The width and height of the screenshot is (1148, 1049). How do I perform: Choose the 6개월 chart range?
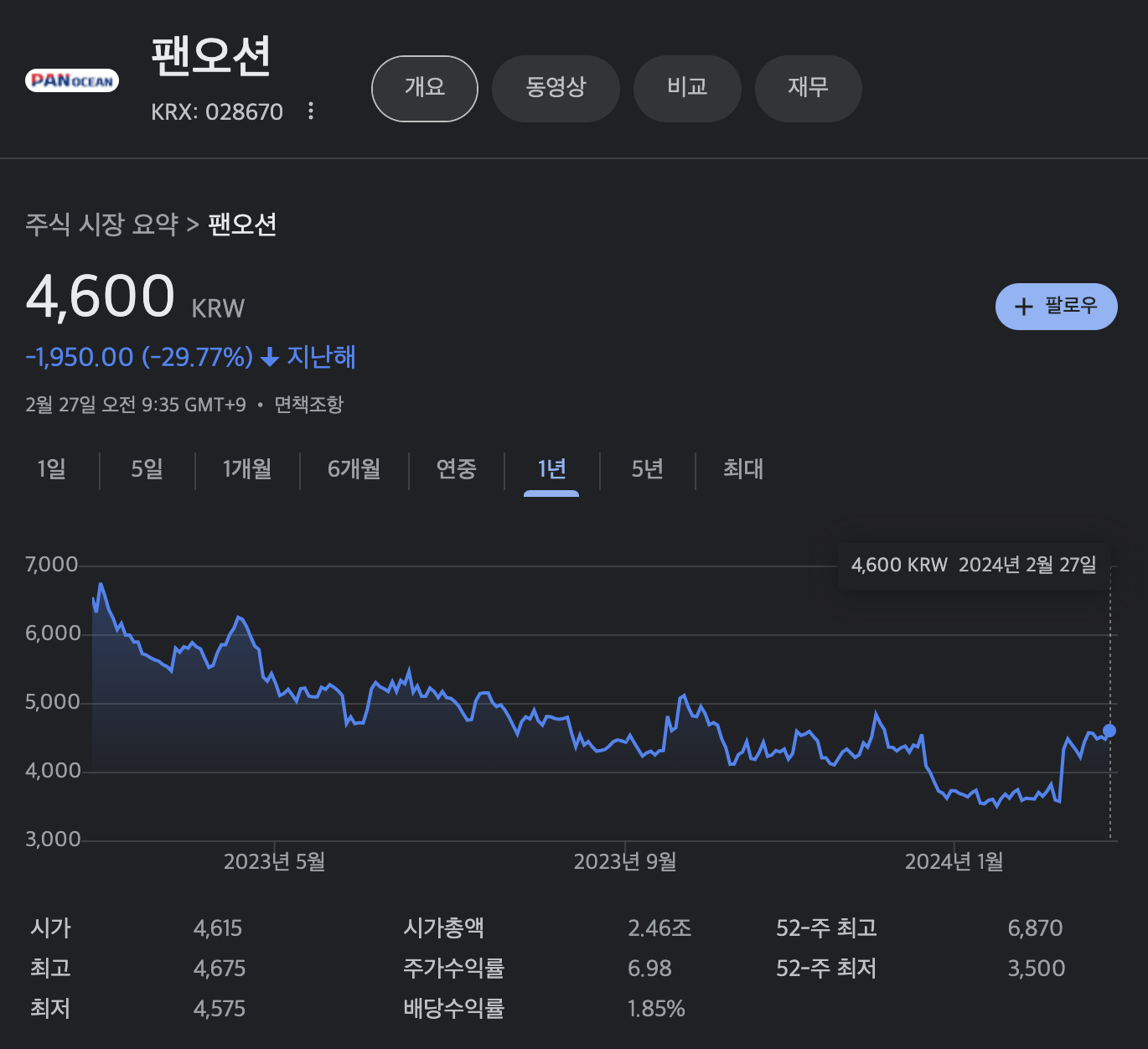(x=354, y=469)
